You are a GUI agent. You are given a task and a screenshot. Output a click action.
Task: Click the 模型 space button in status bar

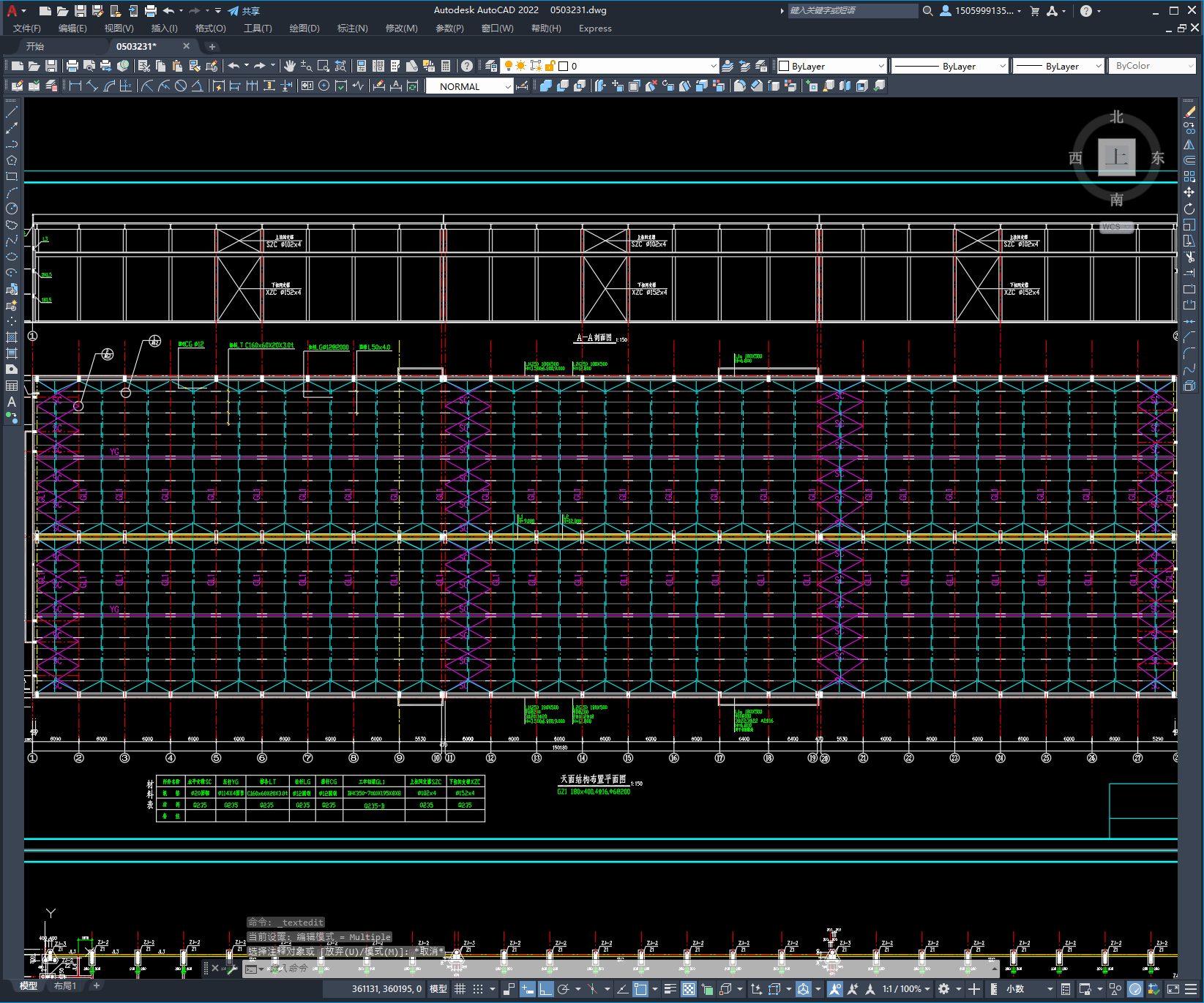[438, 989]
